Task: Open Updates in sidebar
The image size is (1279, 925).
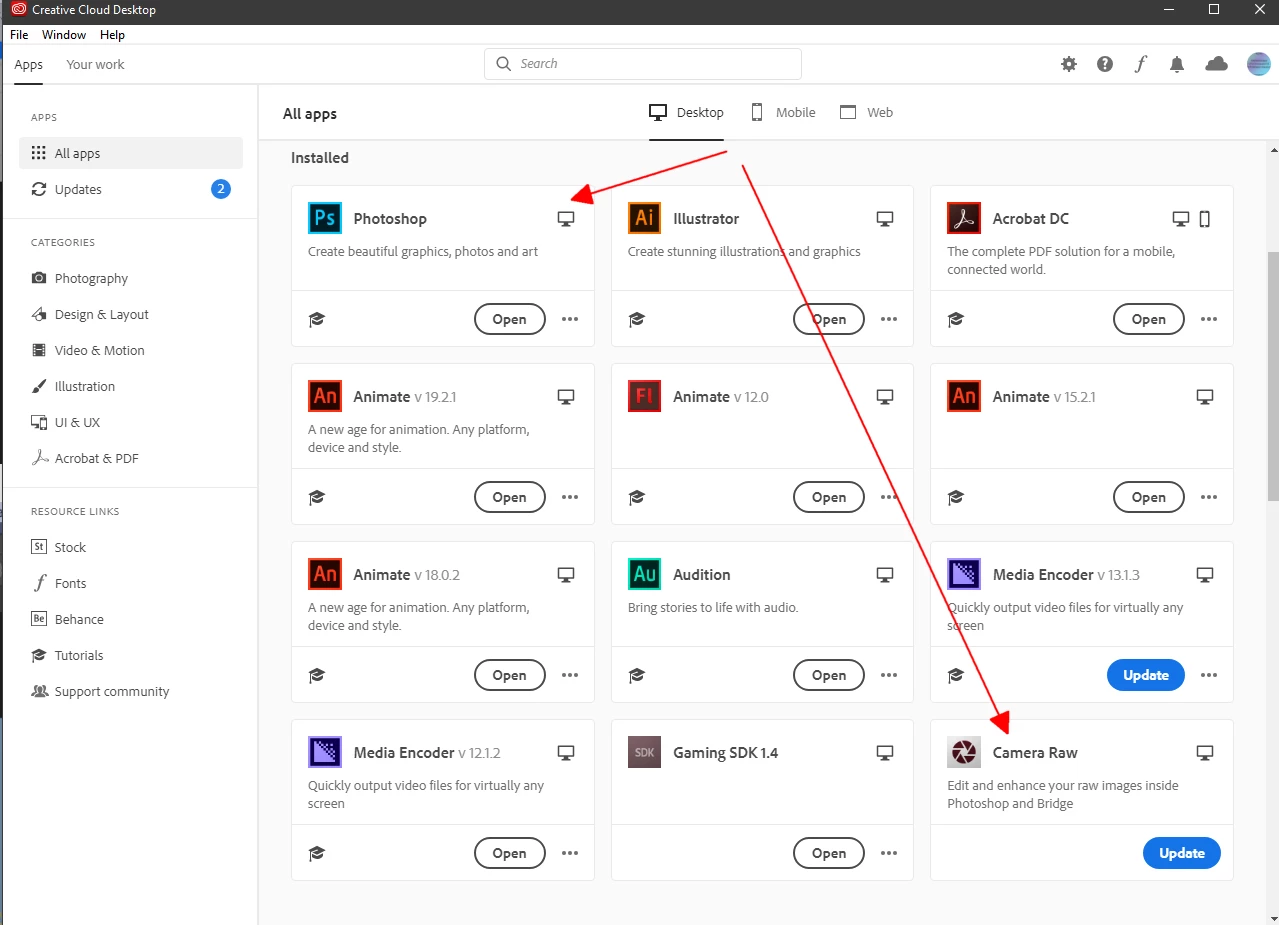Action: coord(131,189)
